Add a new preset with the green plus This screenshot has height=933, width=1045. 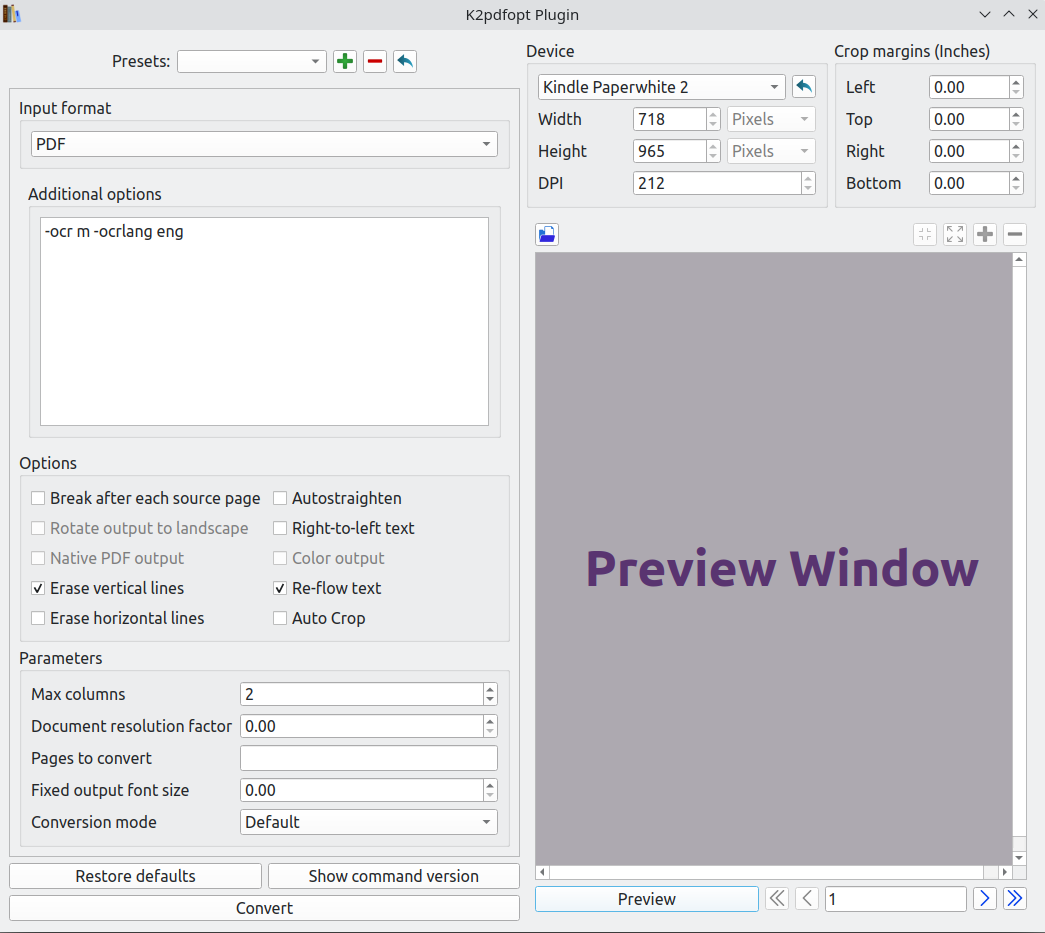tap(345, 61)
